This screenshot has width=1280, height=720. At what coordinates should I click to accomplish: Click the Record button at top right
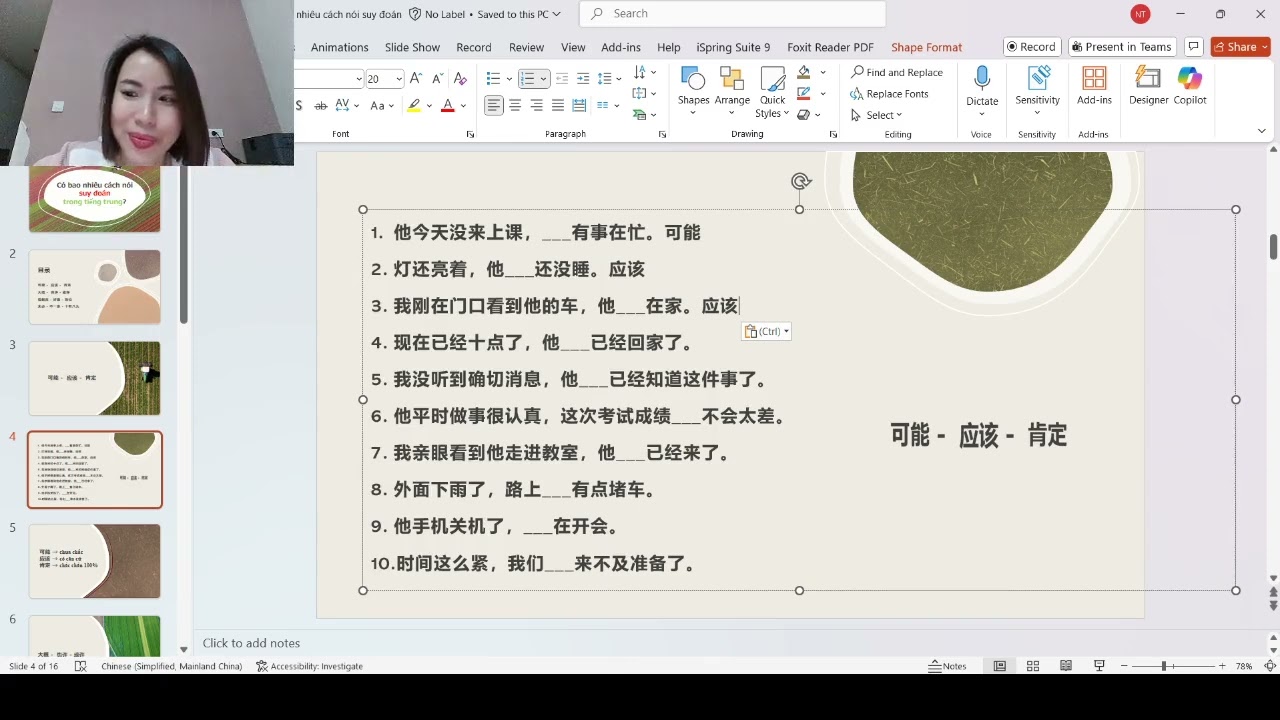[1031, 47]
